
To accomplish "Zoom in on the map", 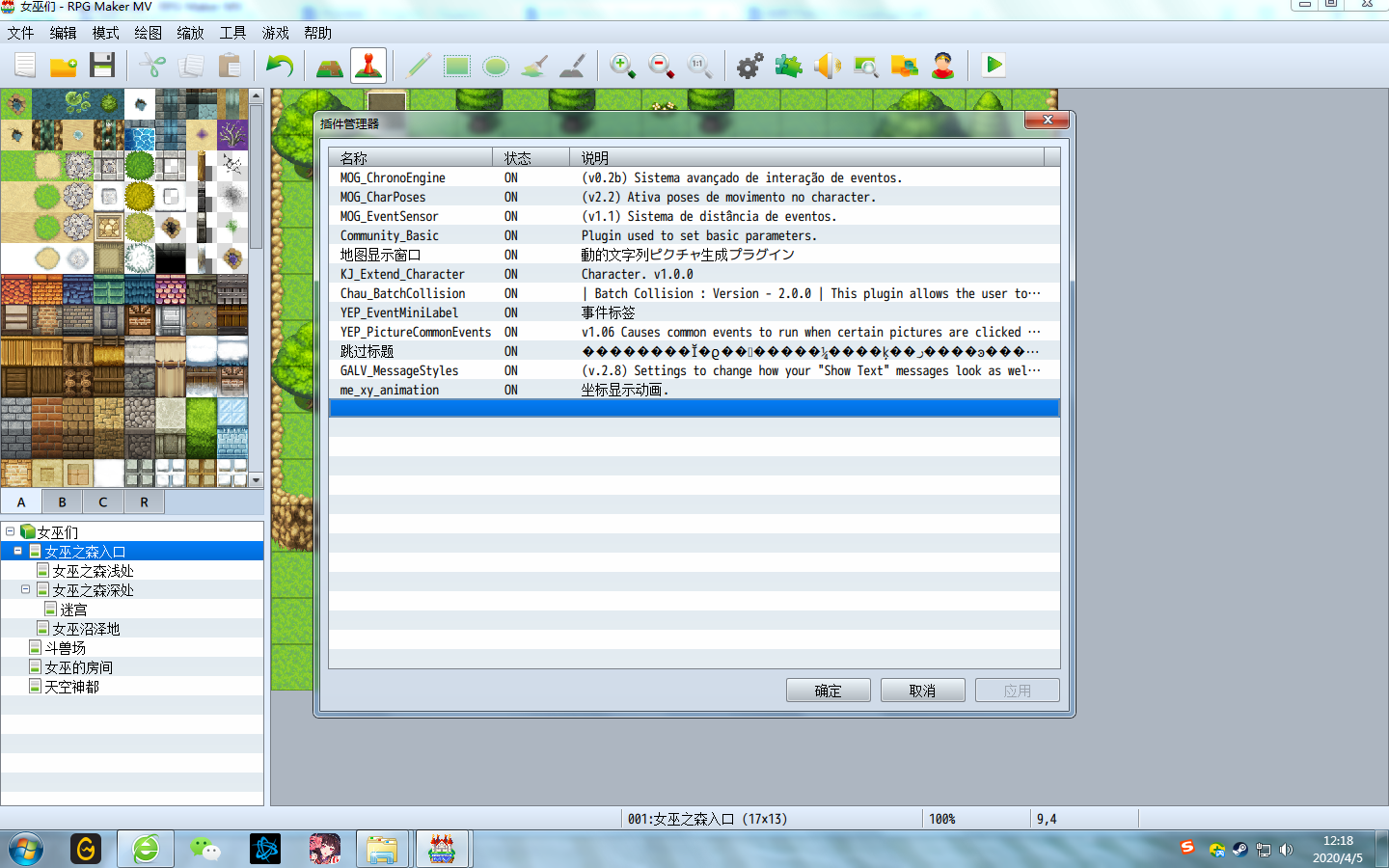I will (x=623, y=66).
